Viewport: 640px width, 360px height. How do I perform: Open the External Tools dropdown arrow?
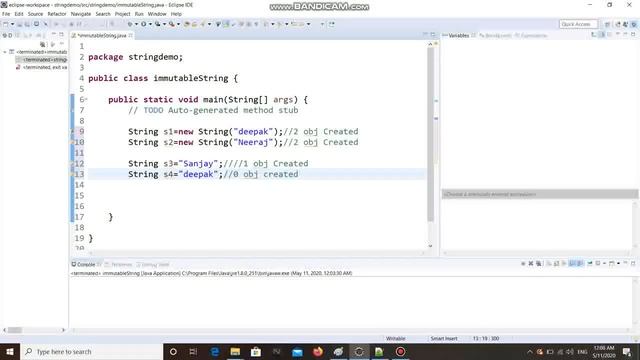(x=178, y=24)
